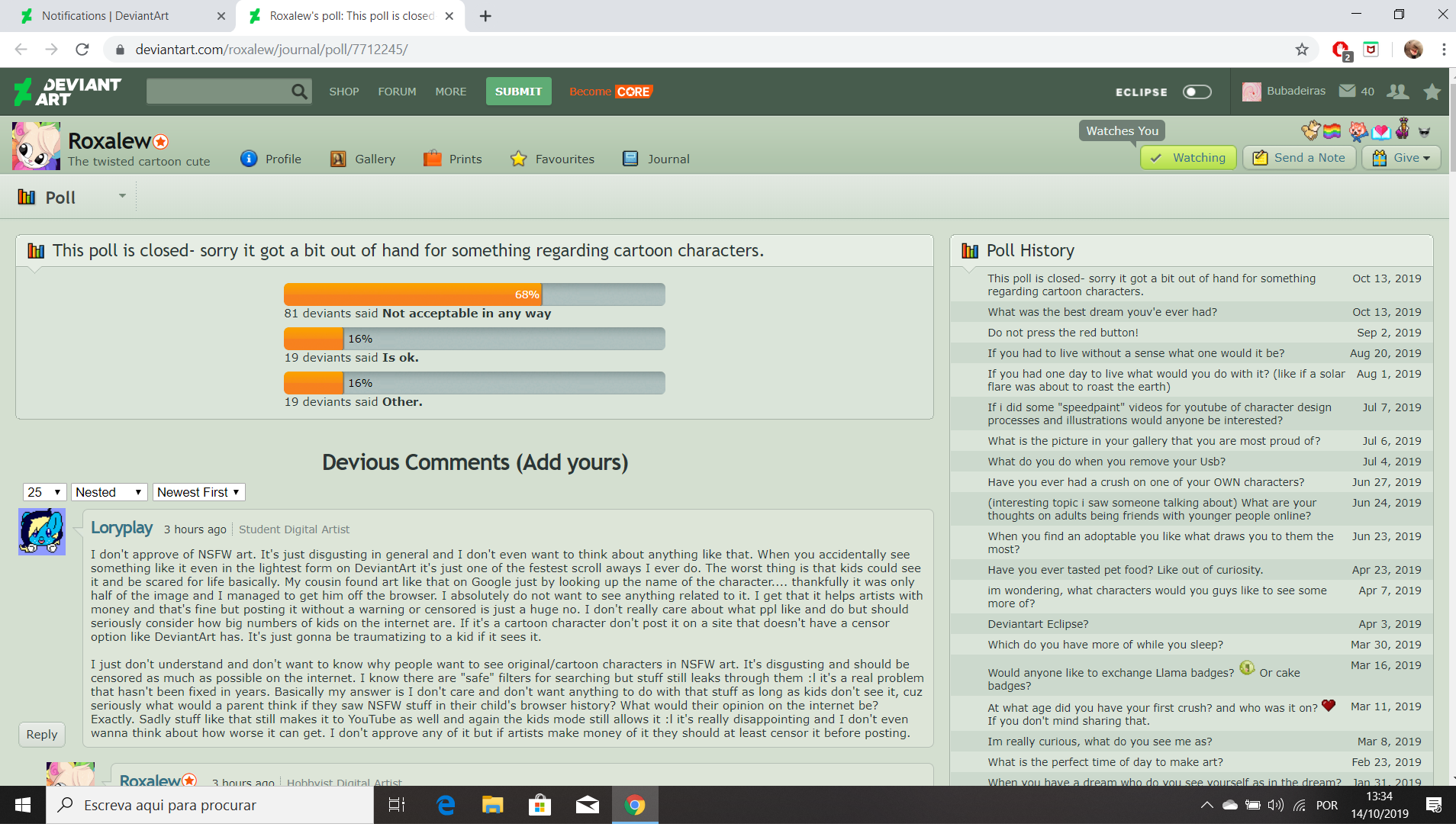
Task: Toggle the Eclipse switch
Action: [1197, 92]
